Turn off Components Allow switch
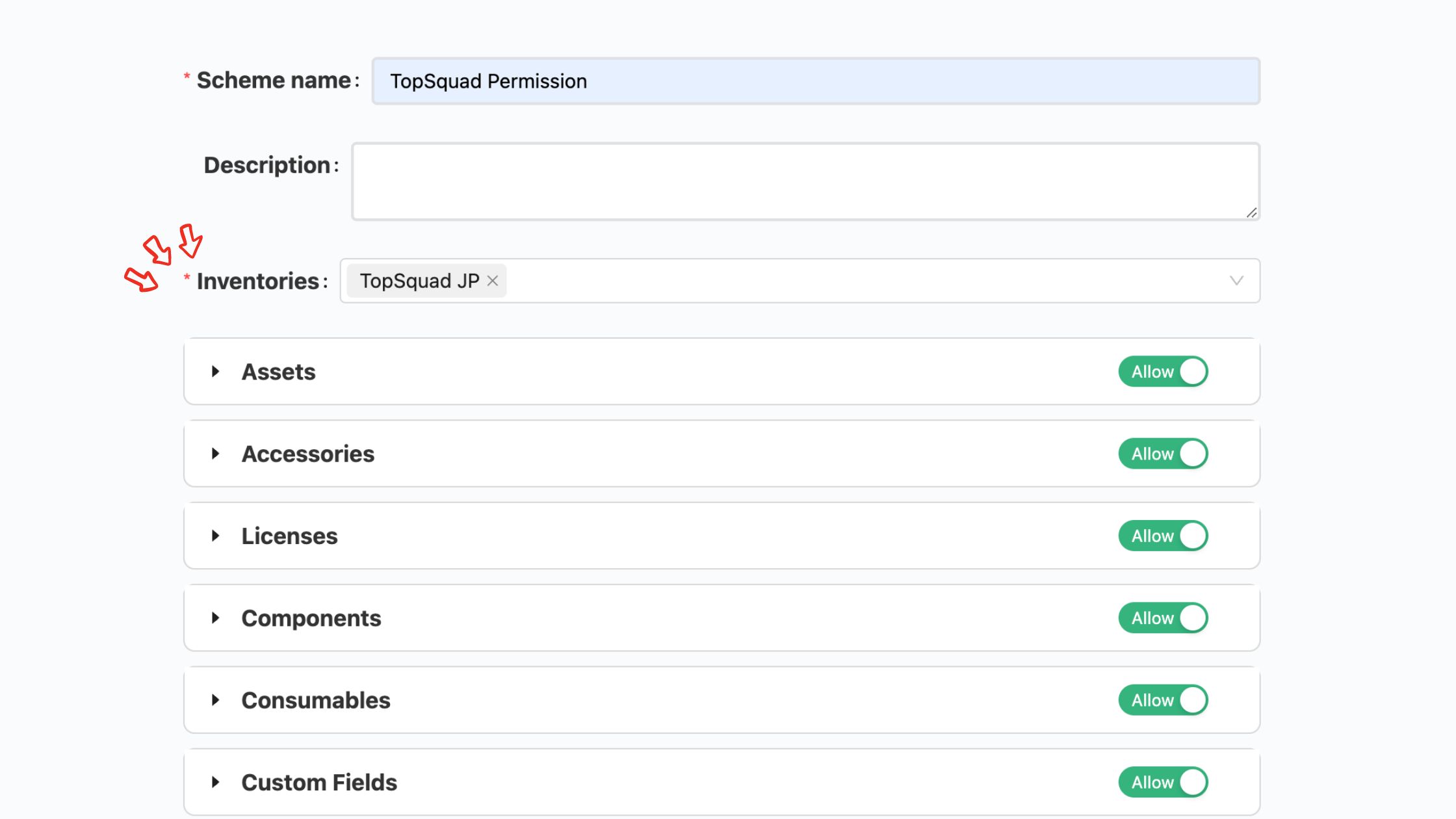Viewport: 1456px width, 819px height. click(x=1163, y=618)
